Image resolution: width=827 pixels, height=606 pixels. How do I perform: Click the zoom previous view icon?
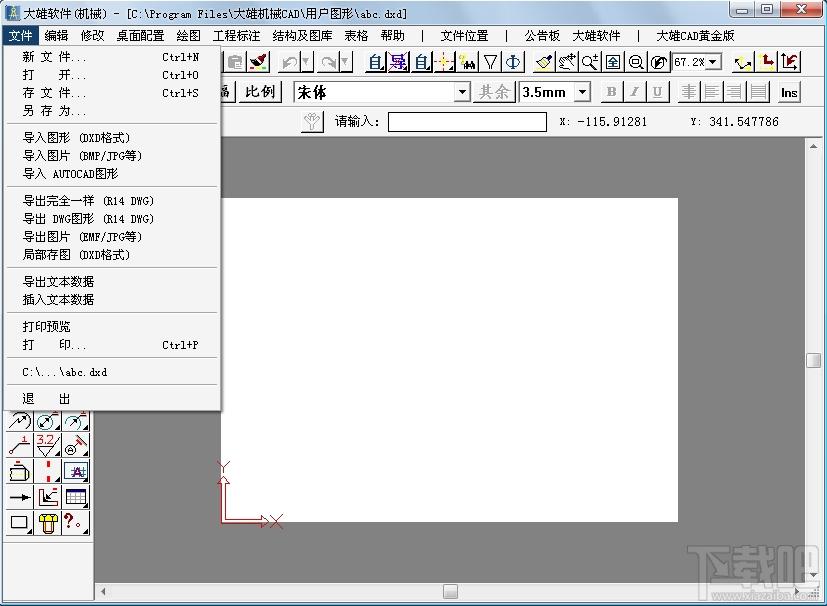tap(659, 62)
